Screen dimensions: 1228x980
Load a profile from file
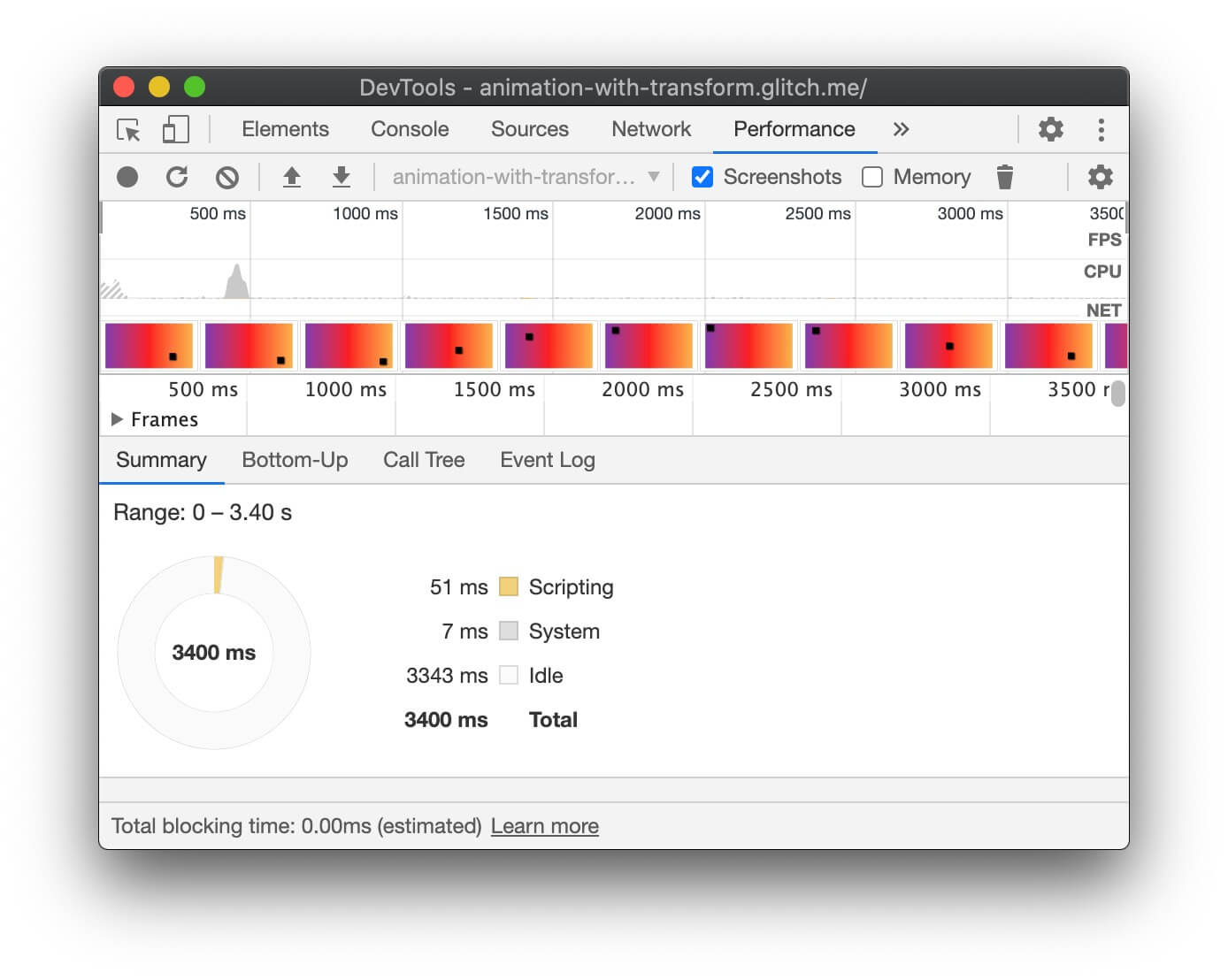(293, 177)
